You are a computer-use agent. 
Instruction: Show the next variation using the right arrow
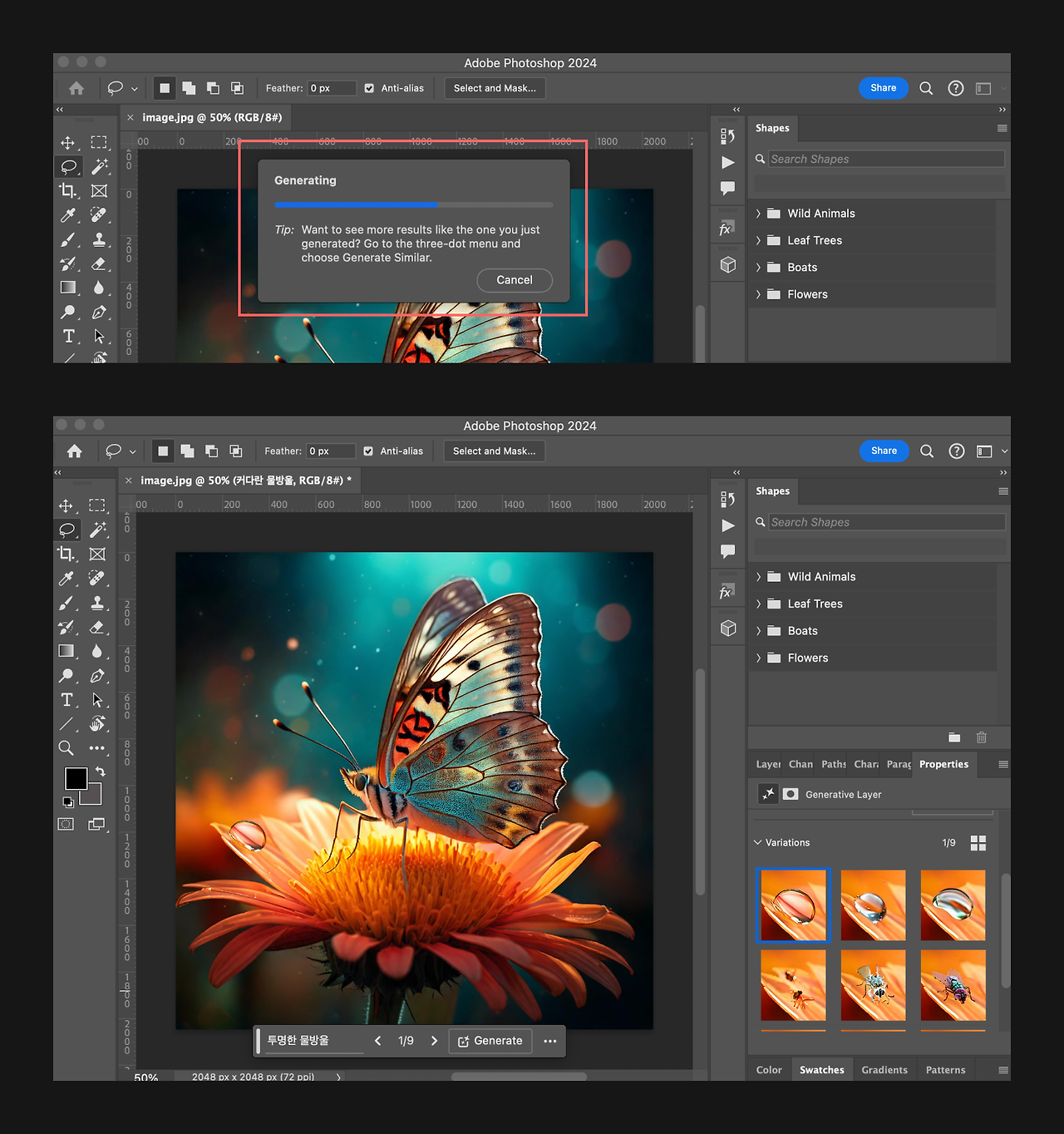(434, 1041)
